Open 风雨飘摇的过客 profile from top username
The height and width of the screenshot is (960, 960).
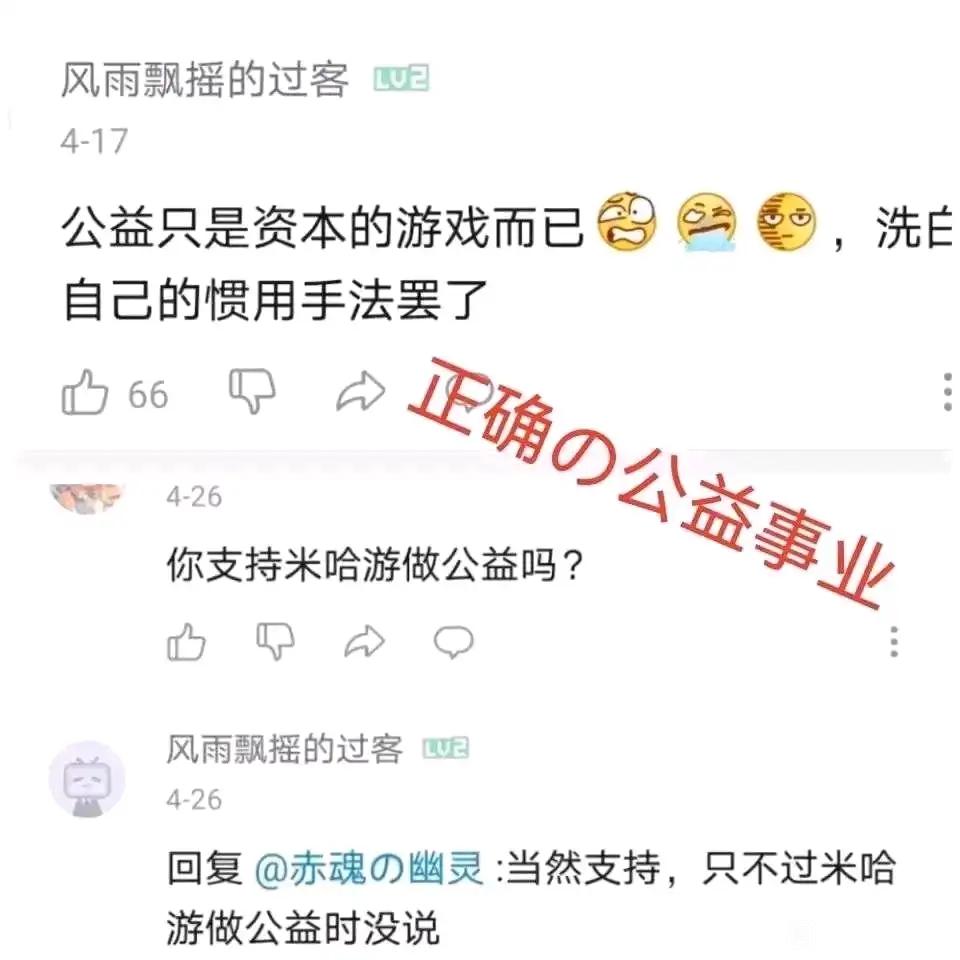click(x=204, y=80)
